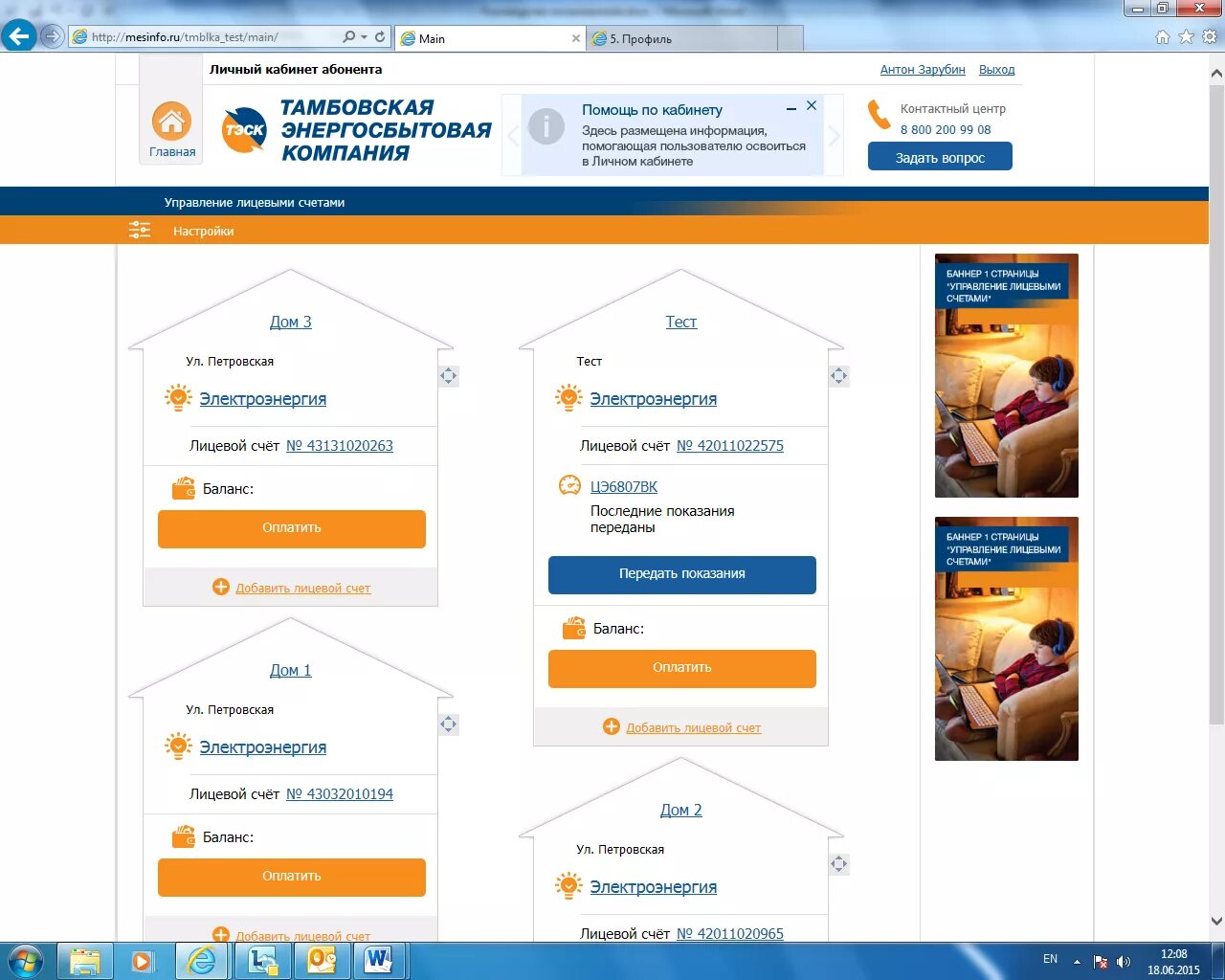Click the move handle icon on Тест card

pos(839,376)
